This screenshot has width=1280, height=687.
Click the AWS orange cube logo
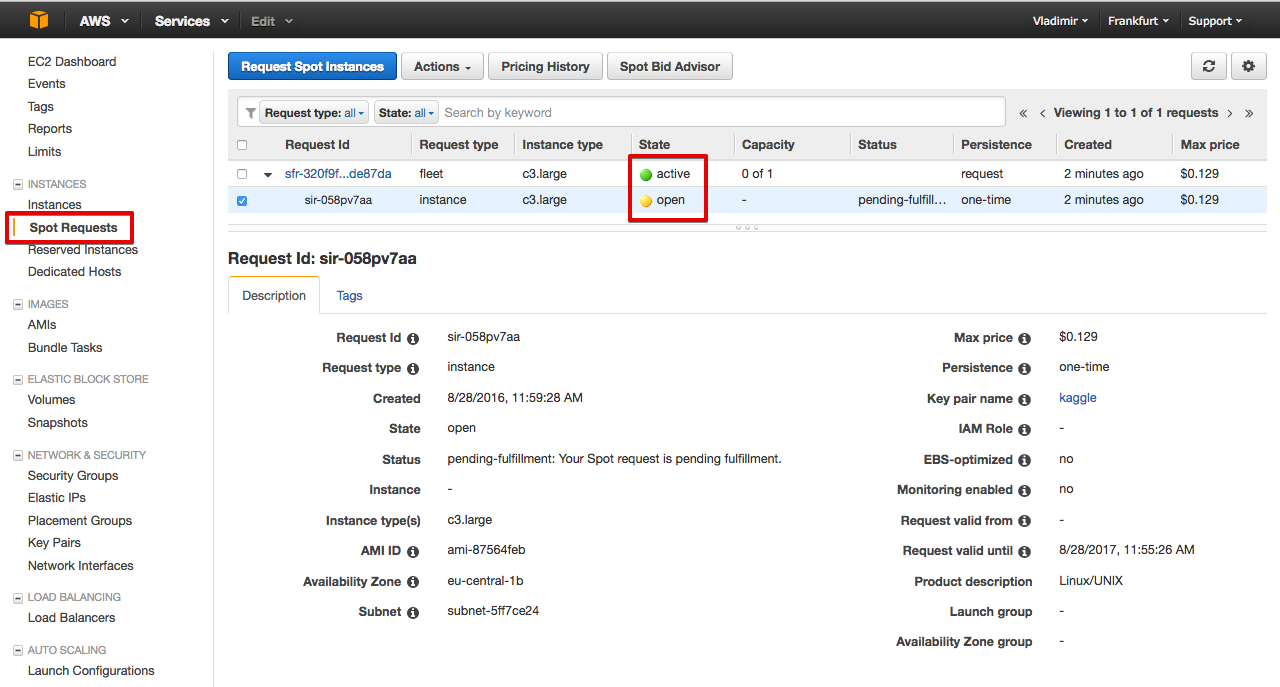pyautogui.click(x=39, y=20)
